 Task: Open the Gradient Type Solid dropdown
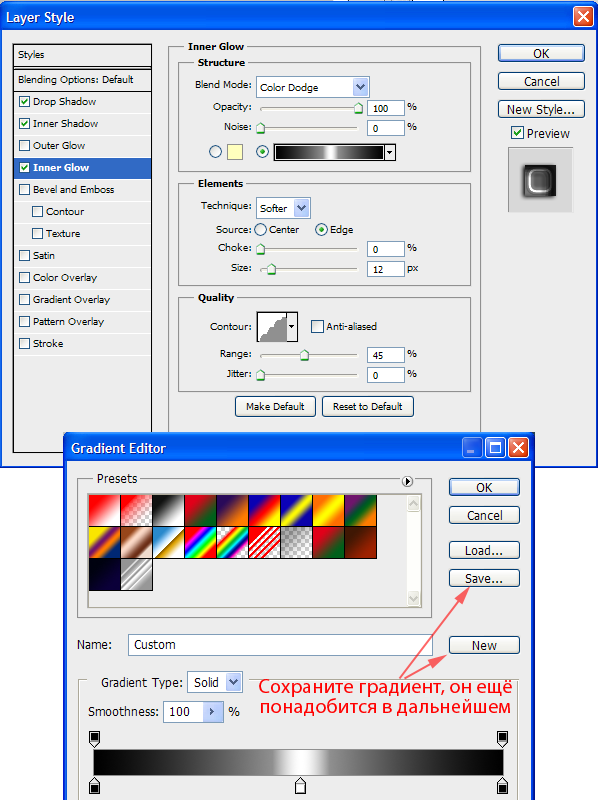(215, 682)
